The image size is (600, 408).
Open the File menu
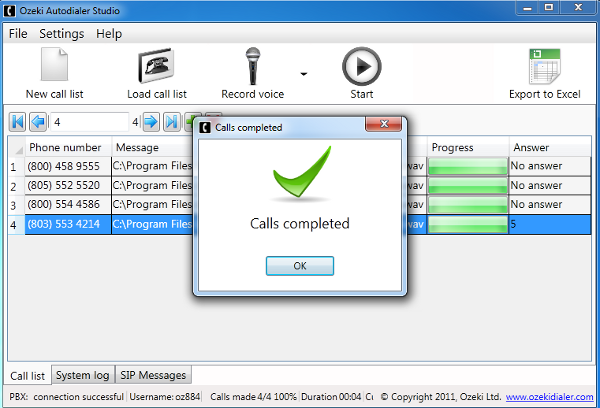pos(18,33)
